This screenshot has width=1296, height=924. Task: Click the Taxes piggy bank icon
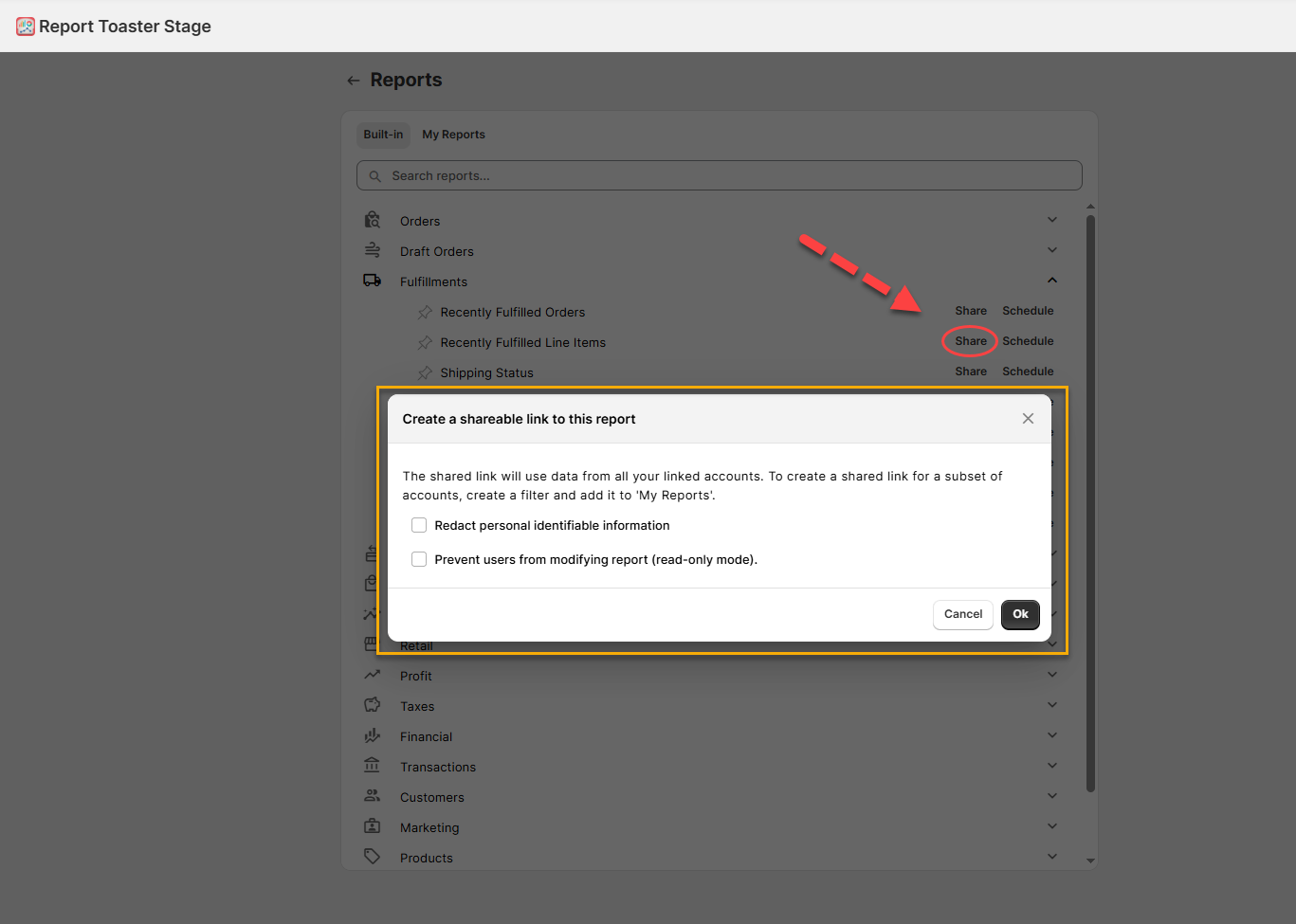pyautogui.click(x=373, y=706)
